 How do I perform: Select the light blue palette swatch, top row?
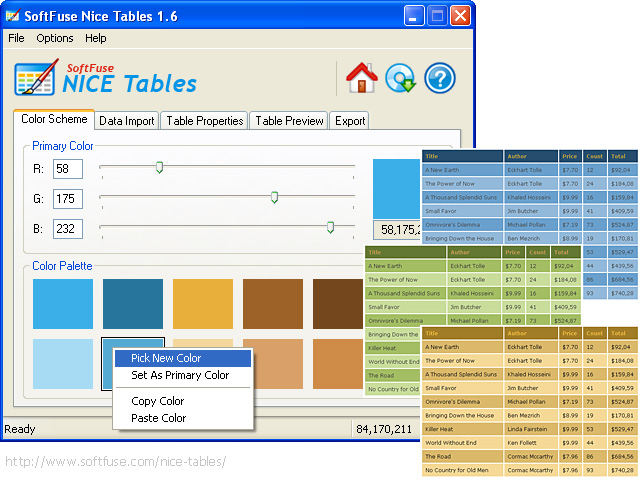pyautogui.click(x=63, y=304)
